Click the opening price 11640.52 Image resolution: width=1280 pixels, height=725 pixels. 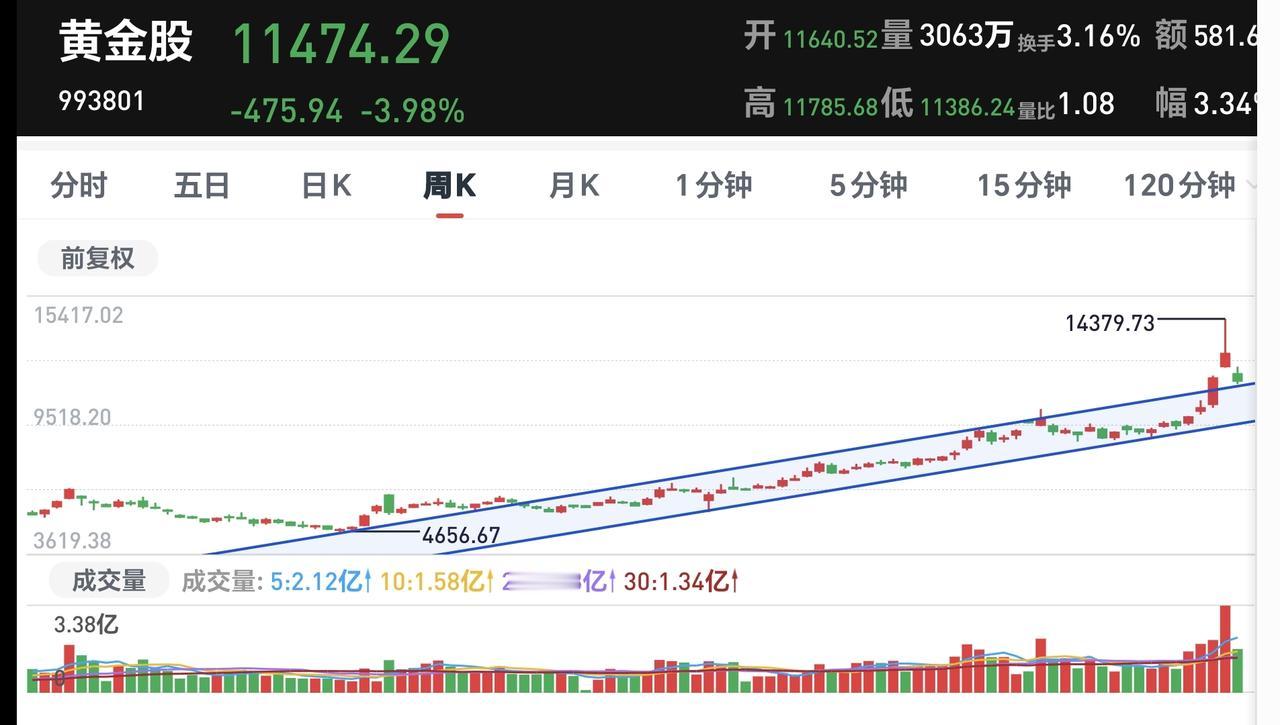point(830,39)
